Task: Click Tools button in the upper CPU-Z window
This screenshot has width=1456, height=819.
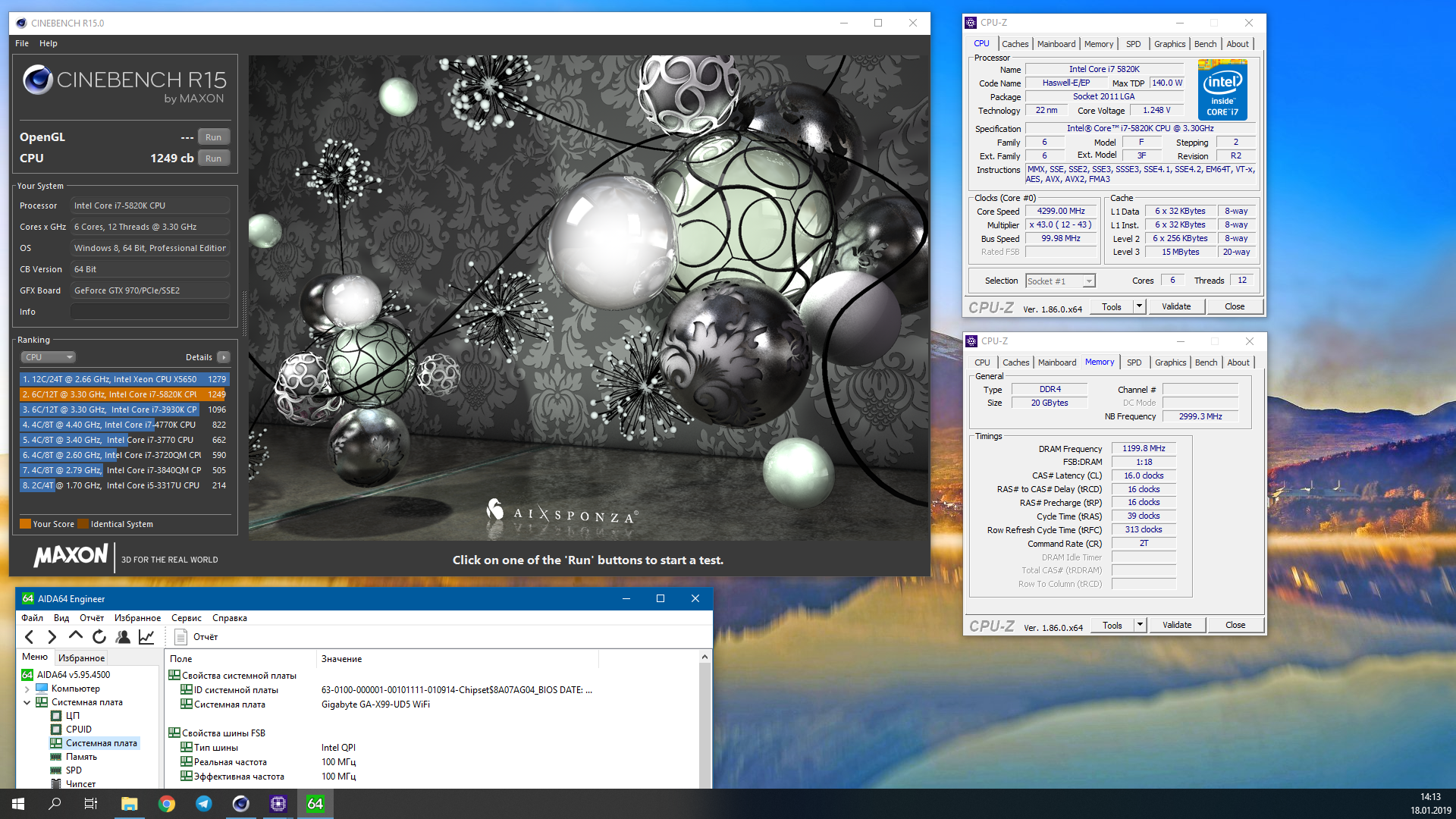Action: 1112,306
